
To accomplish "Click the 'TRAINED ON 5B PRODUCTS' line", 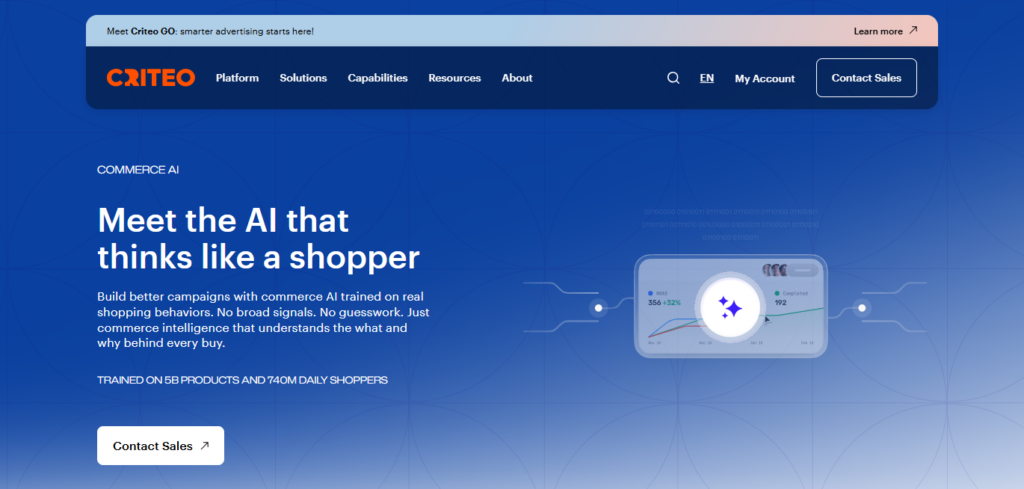I will click(x=242, y=379).
